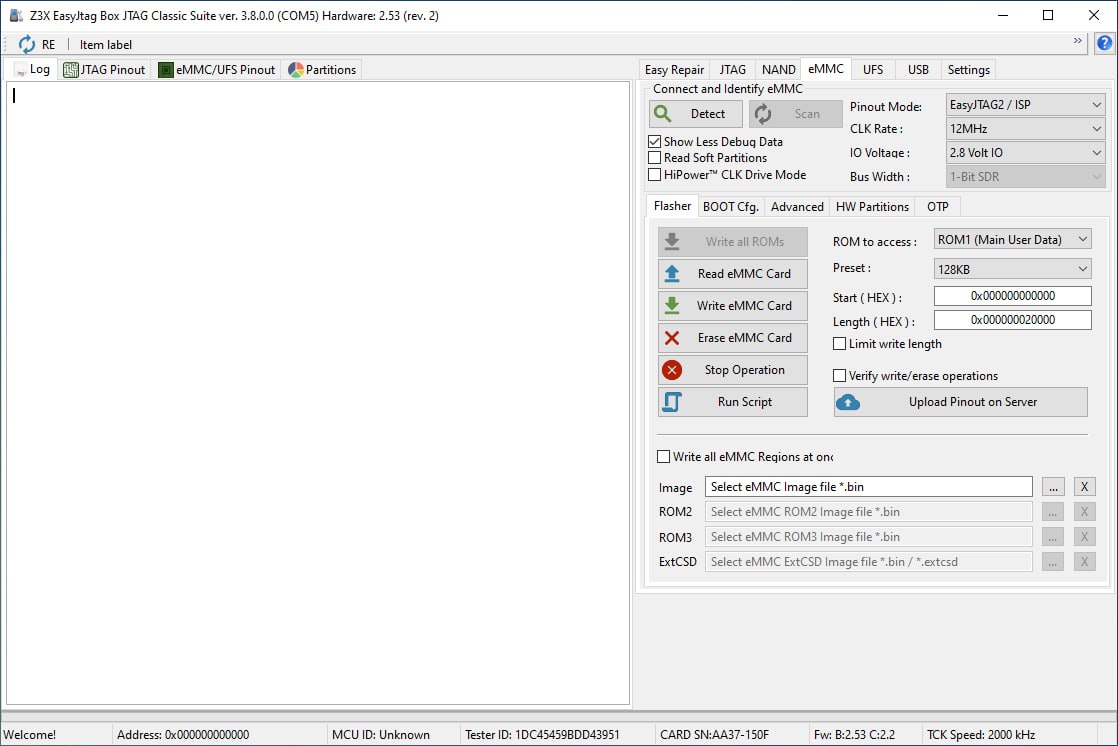Click the eMMC Image file path field

click(868, 487)
